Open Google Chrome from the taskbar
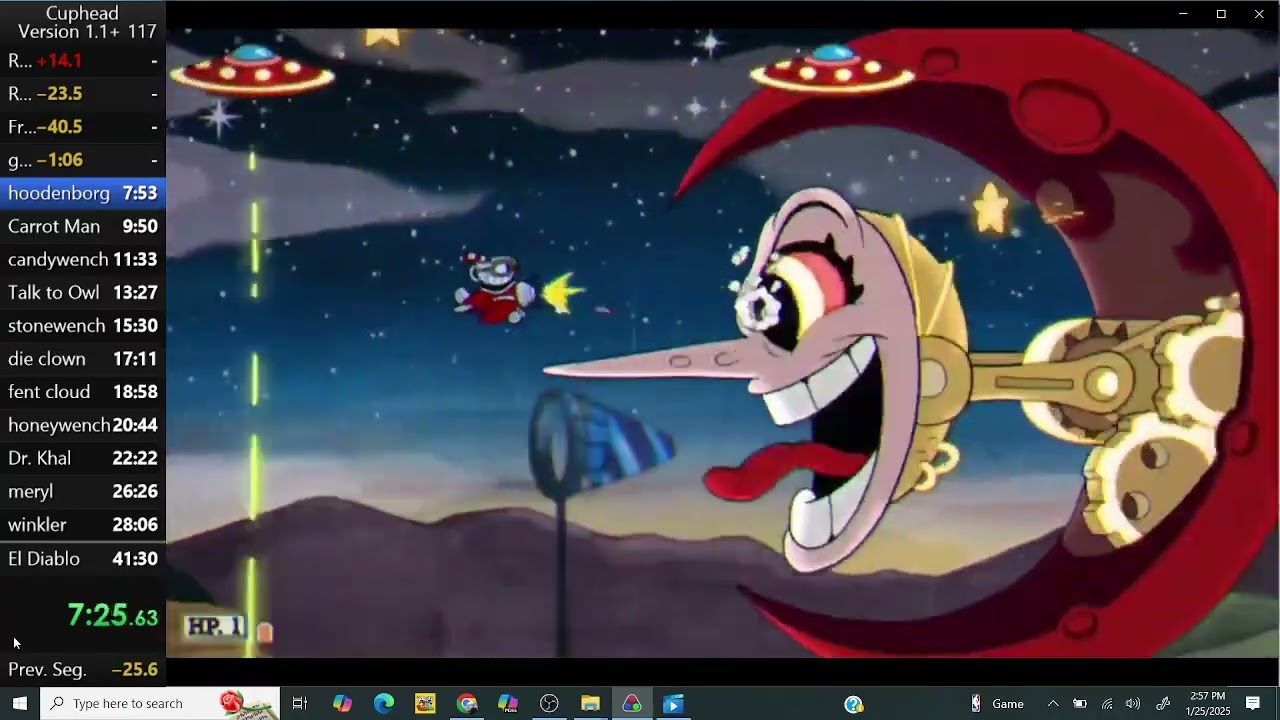The height and width of the screenshot is (720, 1280). pos(467,703)
